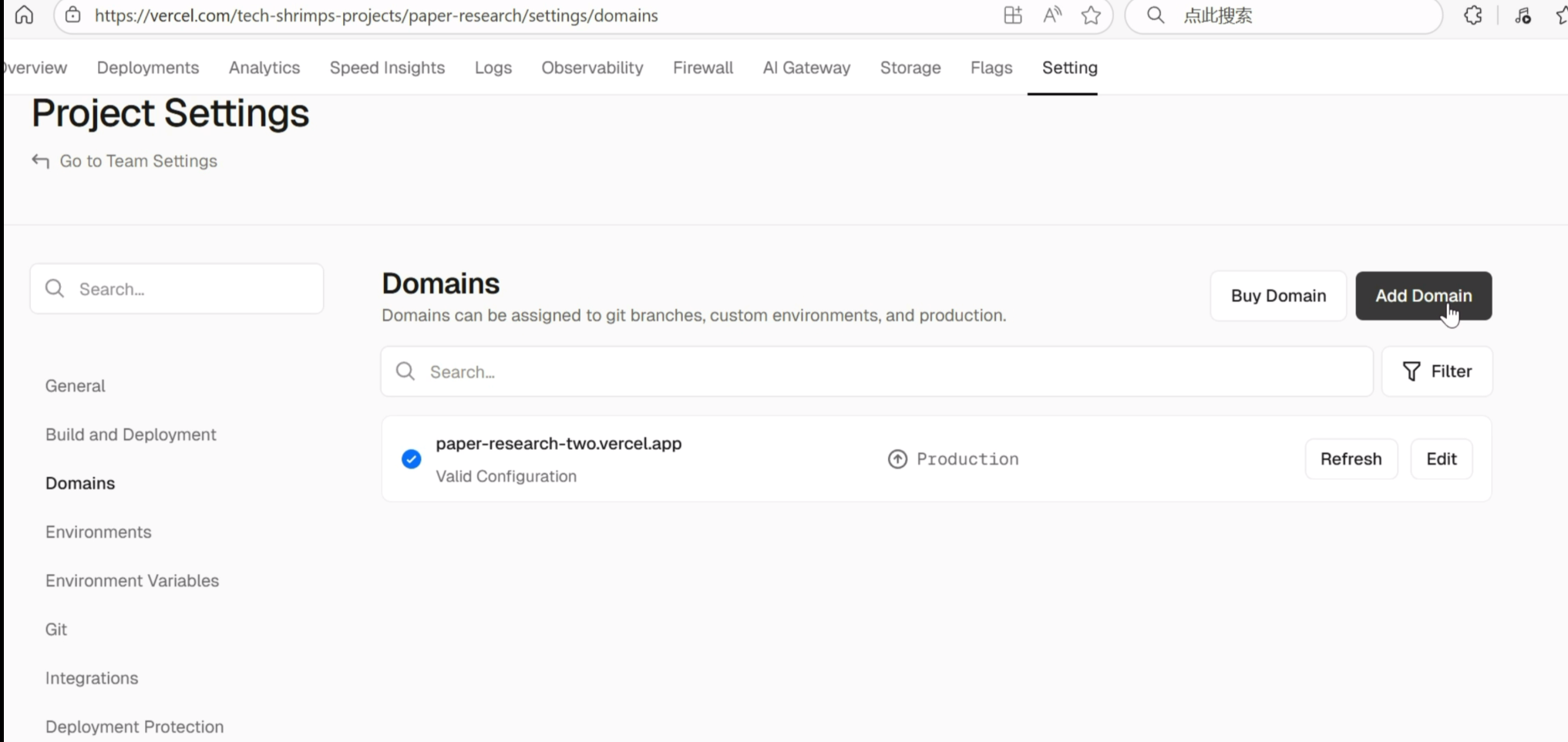Click the Production environment label
Image resolution: width=1568 pixels, height=742 pixels.
click(967, 459)
